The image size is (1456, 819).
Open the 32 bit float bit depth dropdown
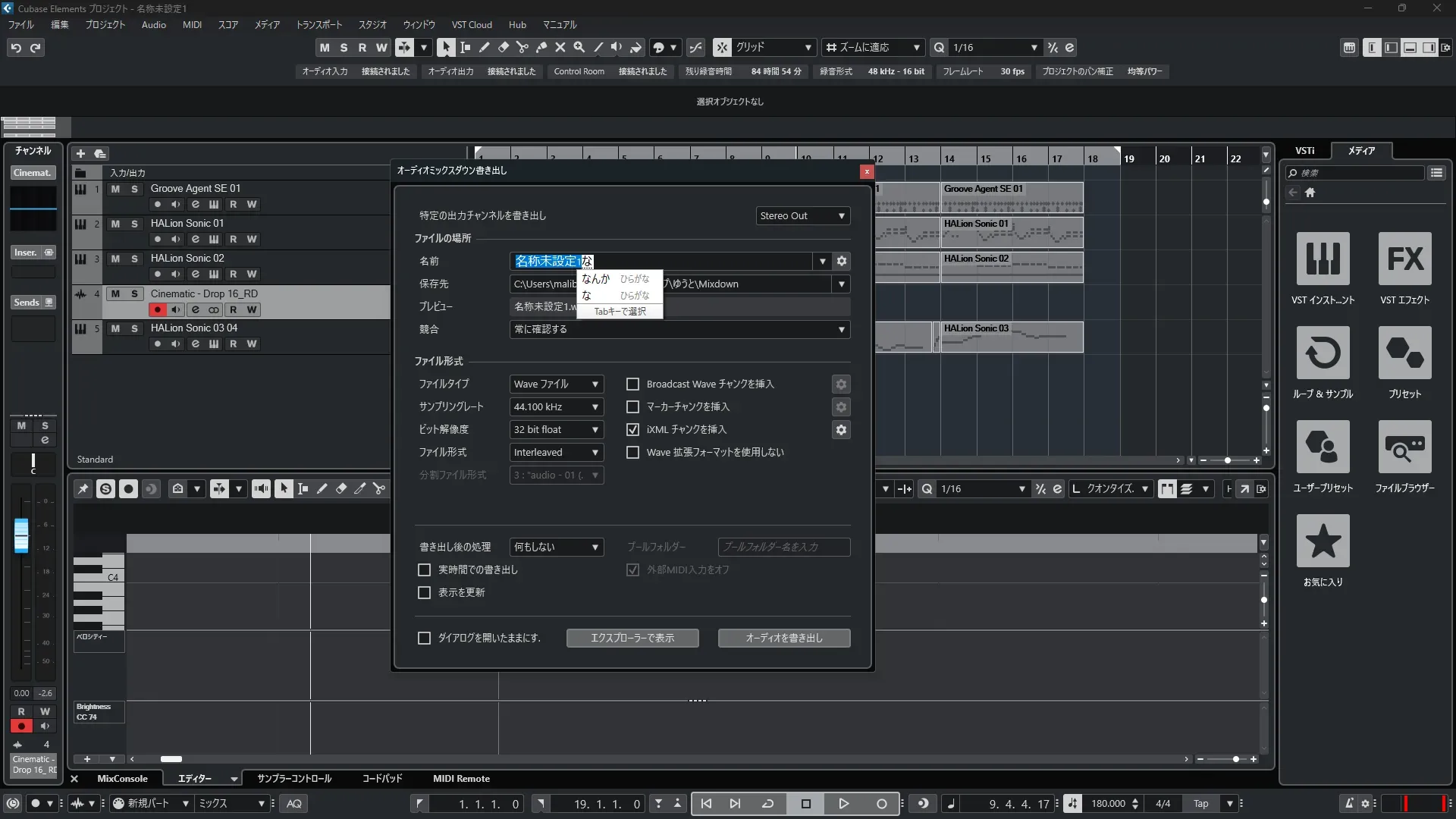click(556, 430)
